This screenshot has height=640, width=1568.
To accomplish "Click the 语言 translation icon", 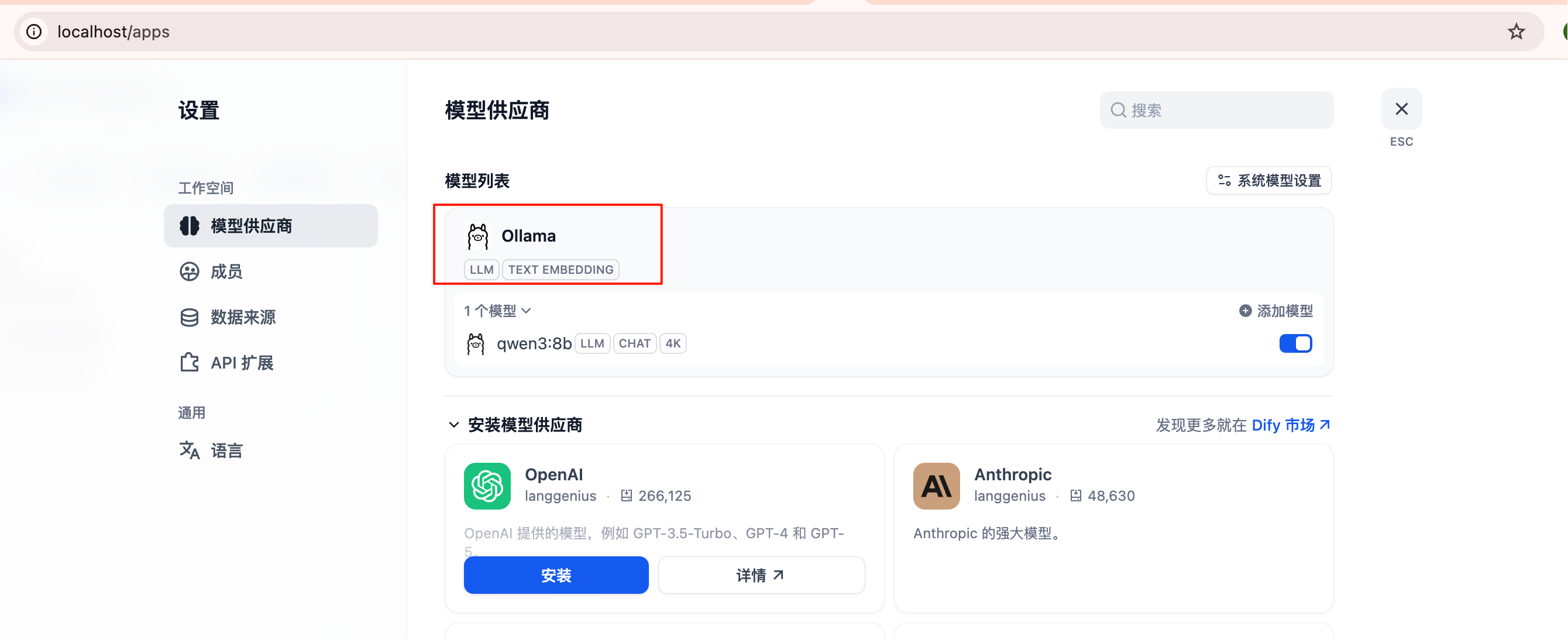I will tap(190, 450).
